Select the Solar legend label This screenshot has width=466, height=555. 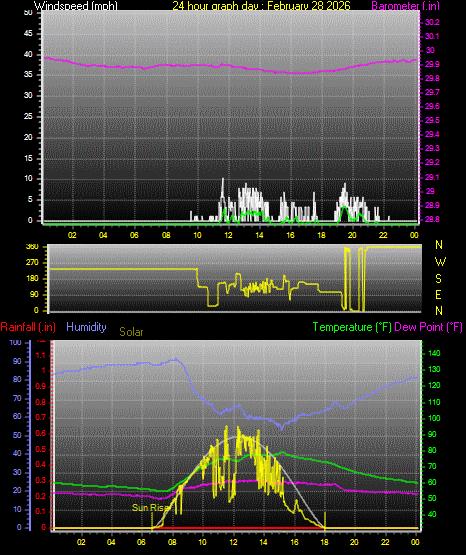pos(131,332)
